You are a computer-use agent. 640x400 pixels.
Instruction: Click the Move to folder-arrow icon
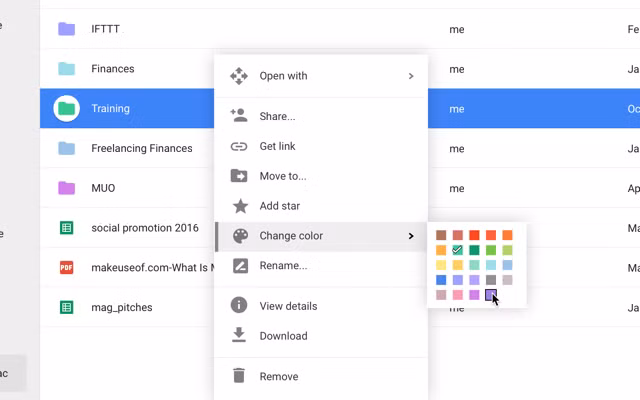pyautogui.click(x=239, y=176)
